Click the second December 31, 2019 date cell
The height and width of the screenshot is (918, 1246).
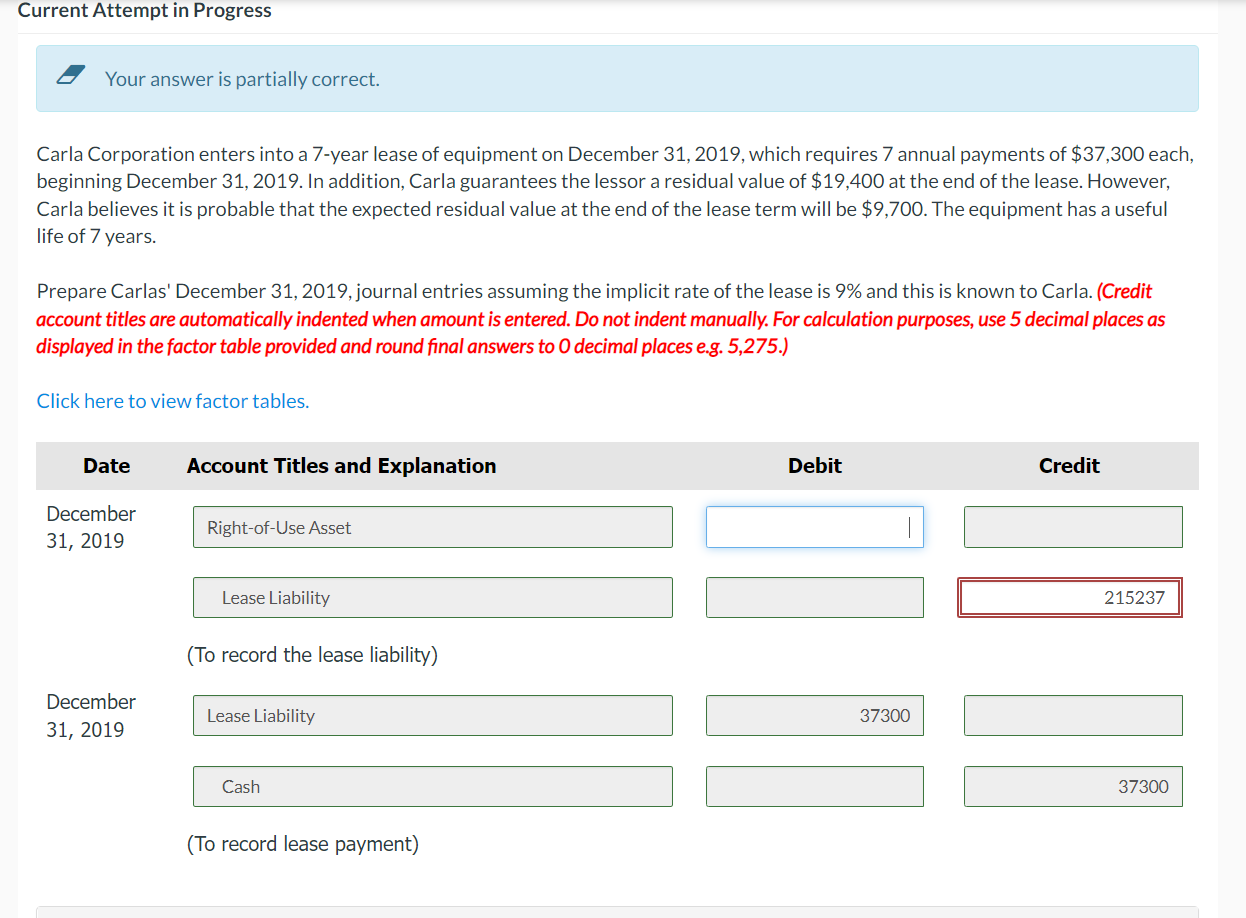click(x=91, y=715)
